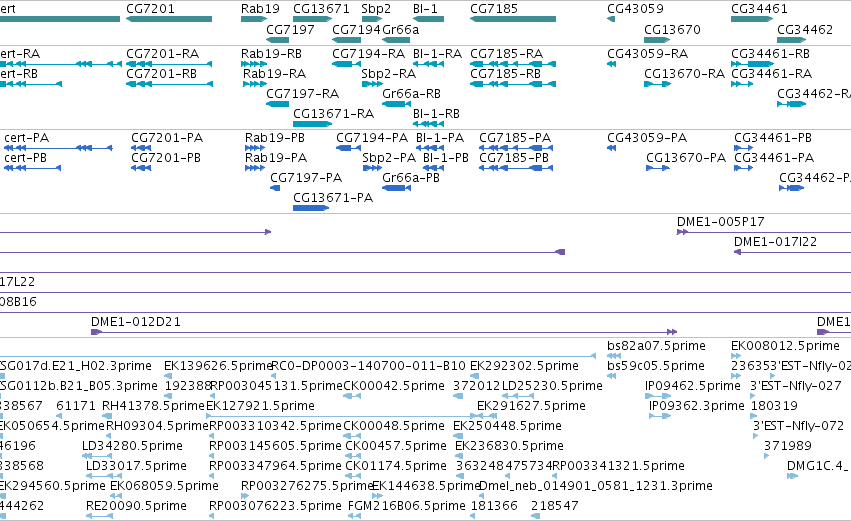The height and width of the screenshot is (521, 851).
Task: Click the CG7201-PA protein label
Action: [167, 138]
